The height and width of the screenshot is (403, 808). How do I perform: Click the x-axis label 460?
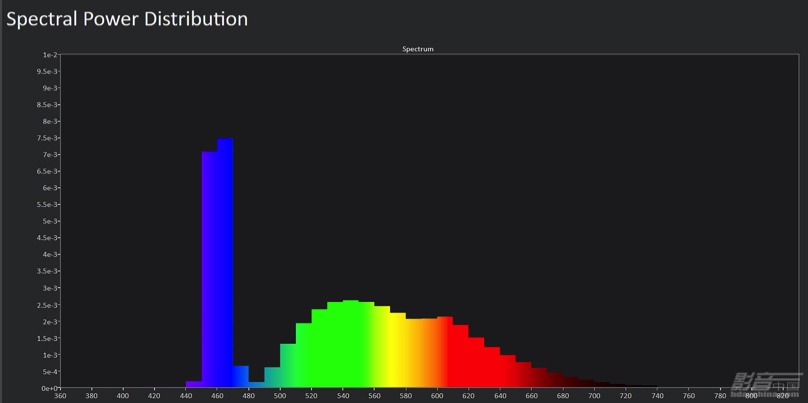click(x=217, y=396)
